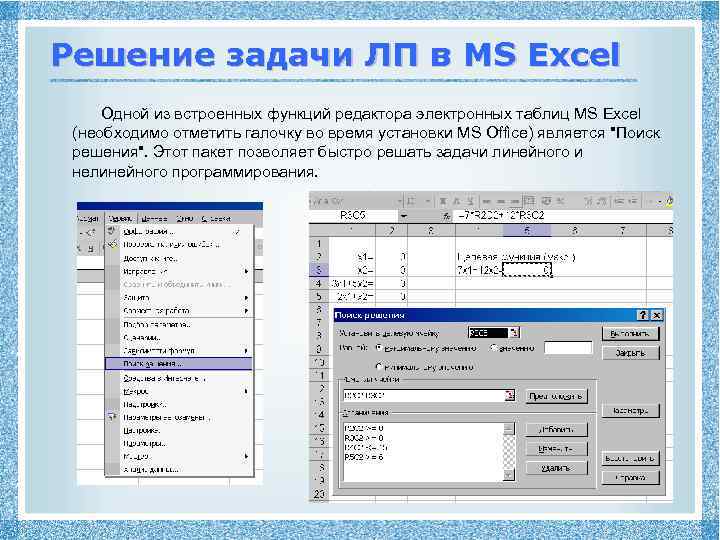Screen dimensions: 720x540
Task: Open the font size dropdown arrow
Action: coord(428,201)
